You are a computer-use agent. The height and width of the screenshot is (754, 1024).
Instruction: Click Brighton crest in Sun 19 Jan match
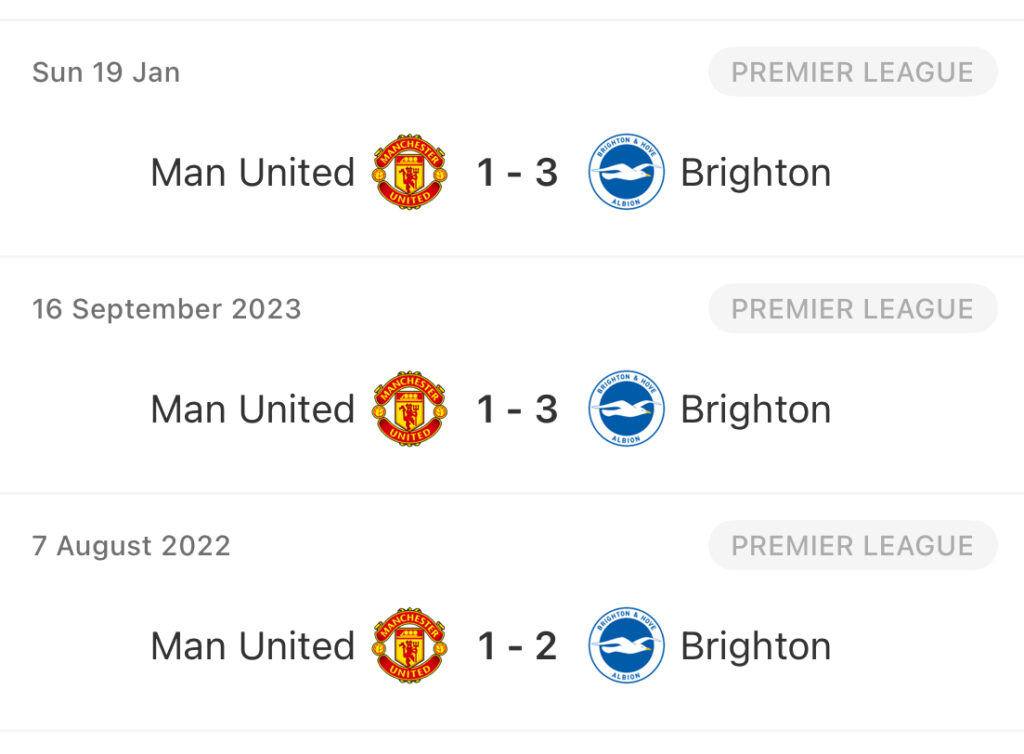626,173
